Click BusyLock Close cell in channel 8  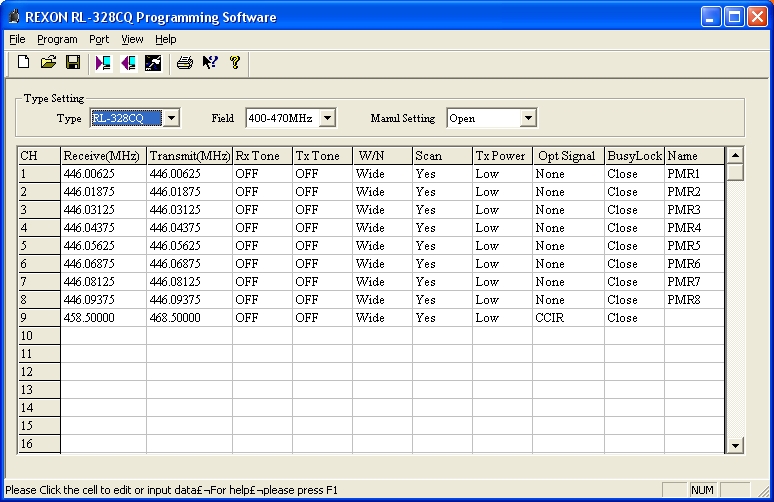634,300
